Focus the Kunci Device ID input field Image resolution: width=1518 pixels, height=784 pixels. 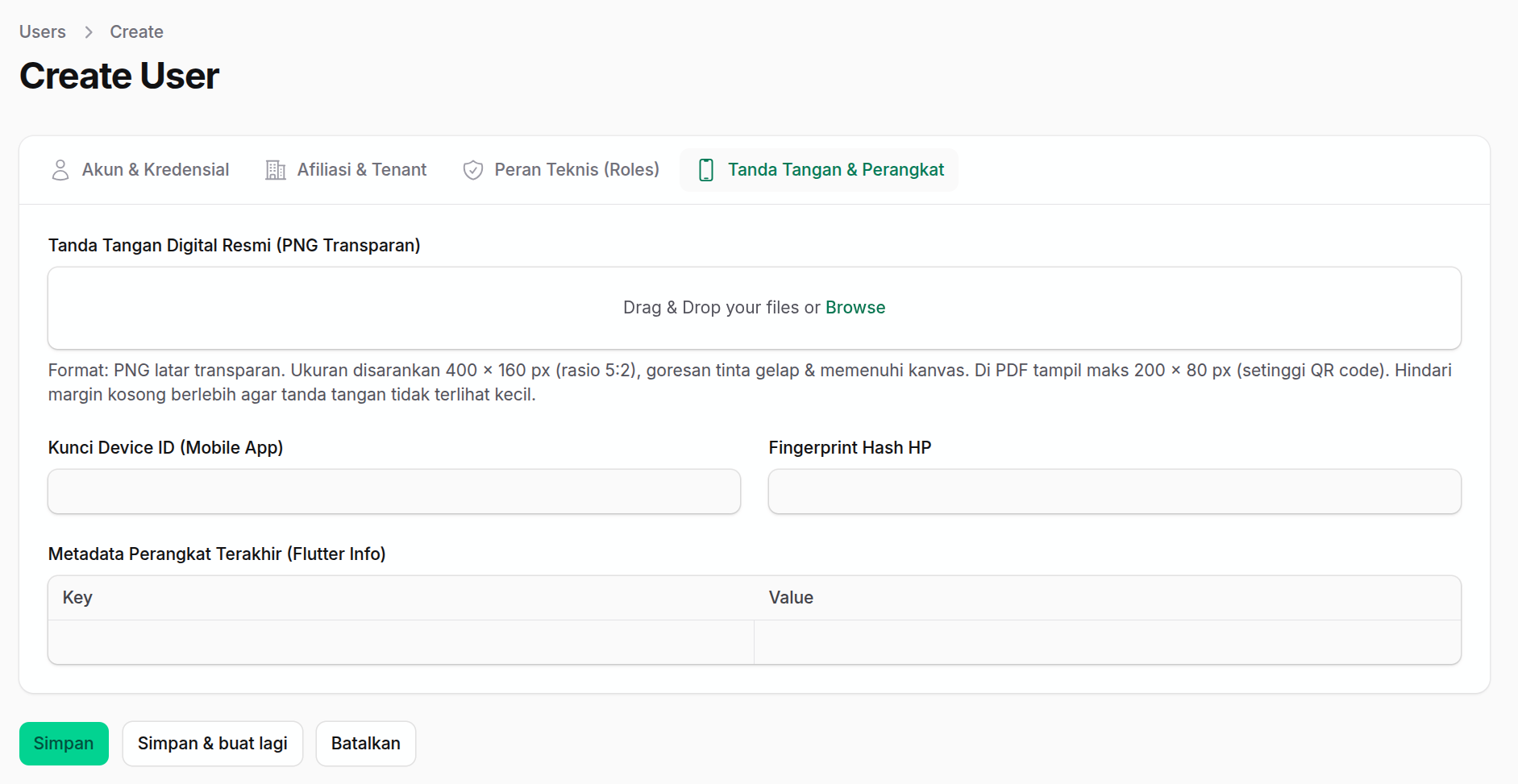pos(394,492)
